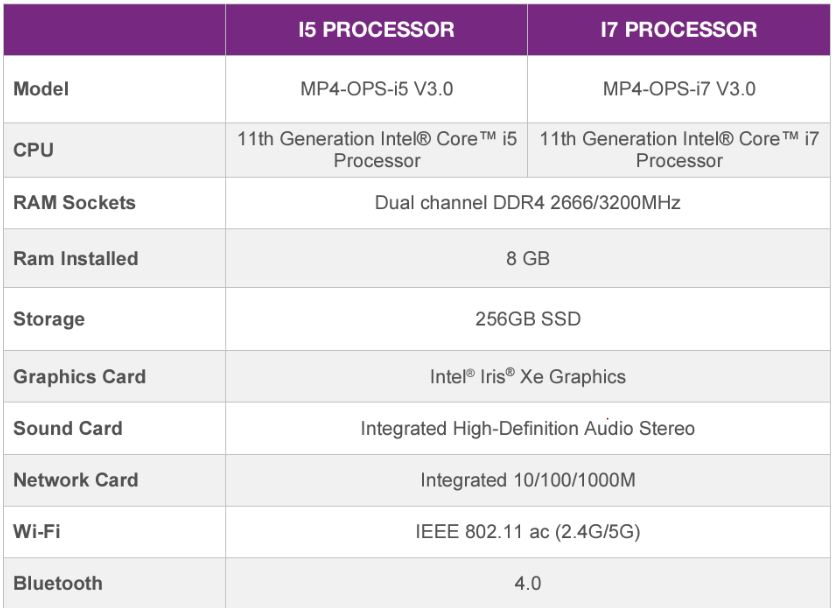Select the 8 GB RAM value
Viewport: 834px width, 608px height.
point(528,259)
